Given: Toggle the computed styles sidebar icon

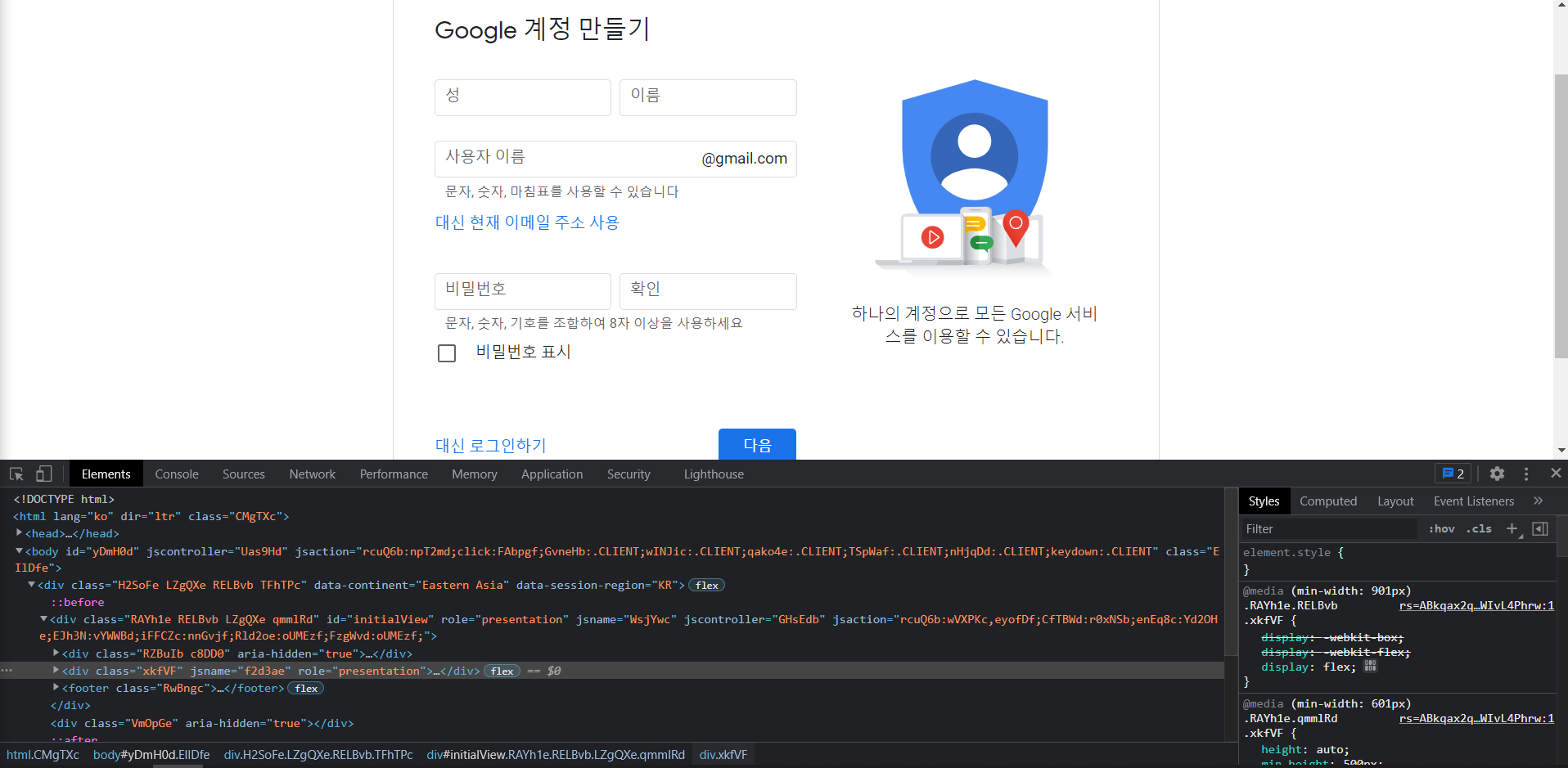Looking at the screenshot, I should [1540, 528].
